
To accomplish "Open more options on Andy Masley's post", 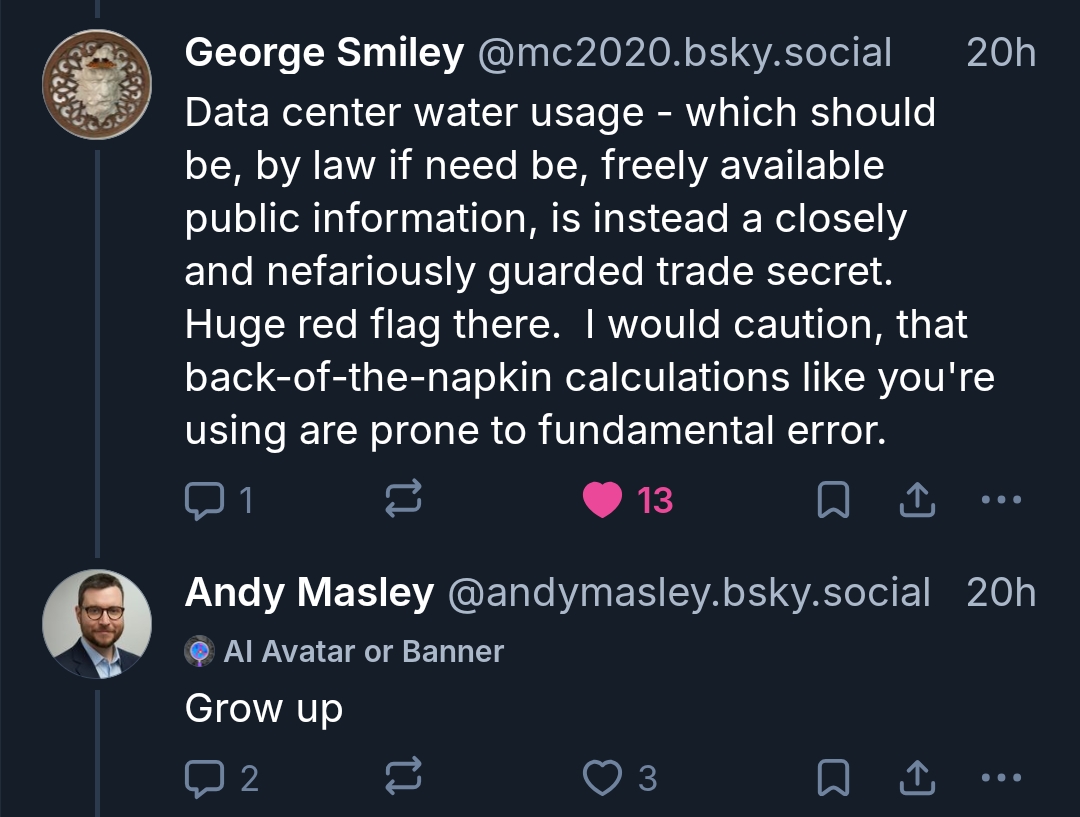I will (1001, 777).
